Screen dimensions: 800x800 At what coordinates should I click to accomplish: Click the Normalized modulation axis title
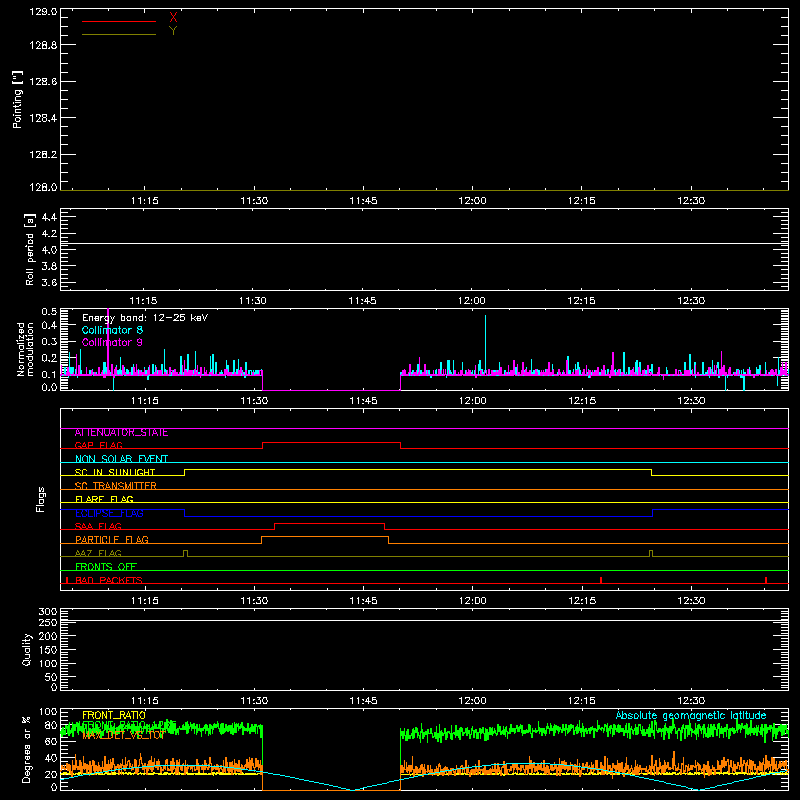pos(25,349)
